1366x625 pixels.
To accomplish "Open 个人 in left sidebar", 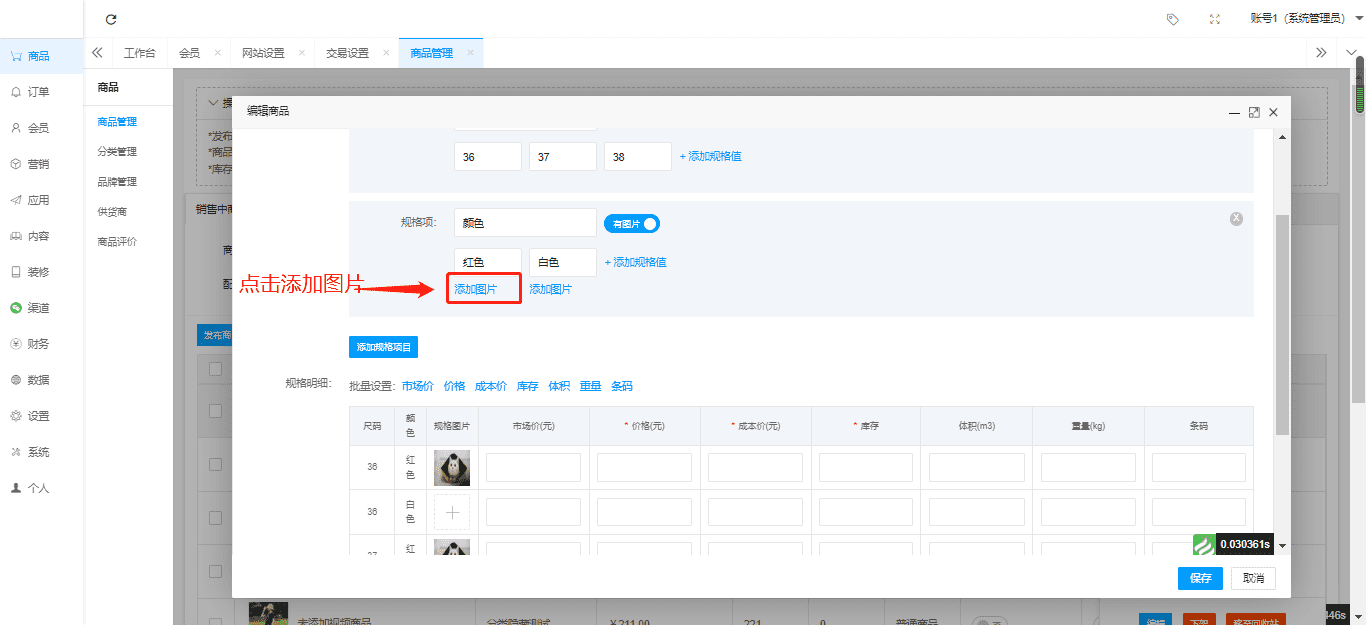I will tap(39, 488).
